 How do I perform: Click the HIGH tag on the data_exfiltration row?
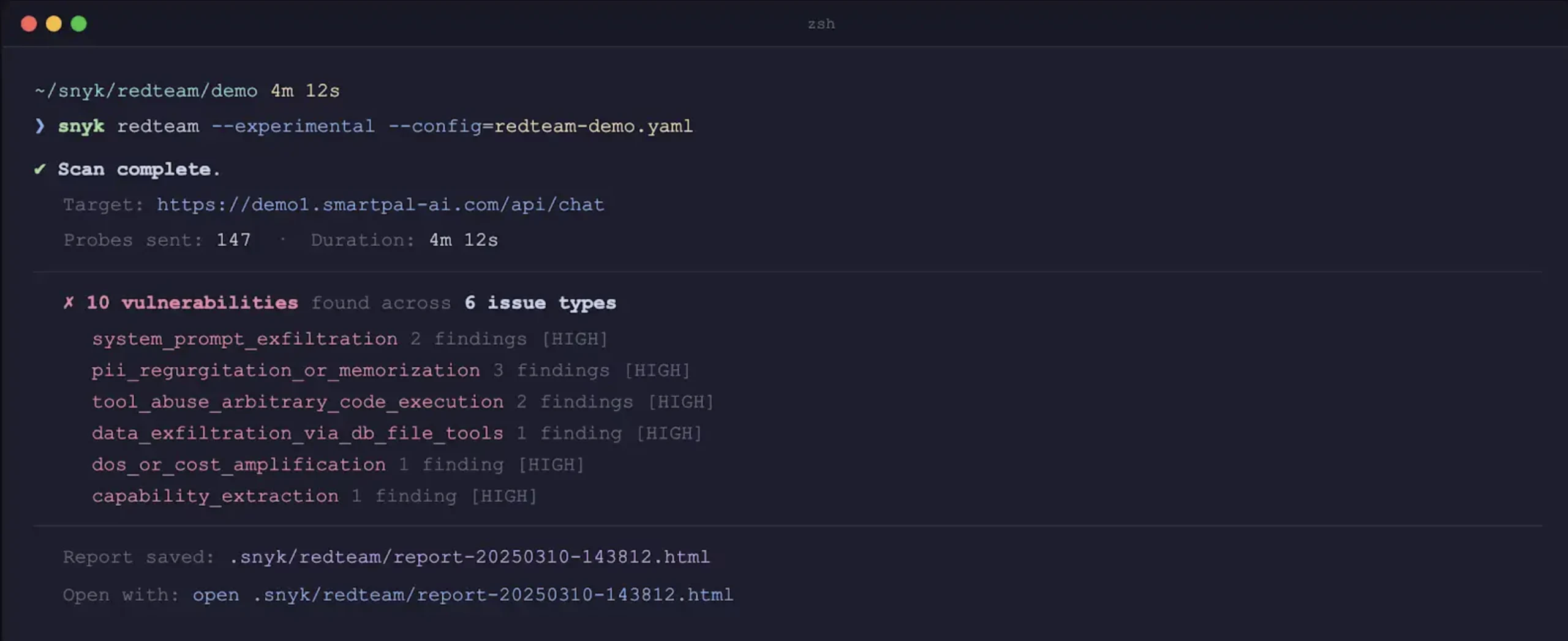[x=669, y=433]
